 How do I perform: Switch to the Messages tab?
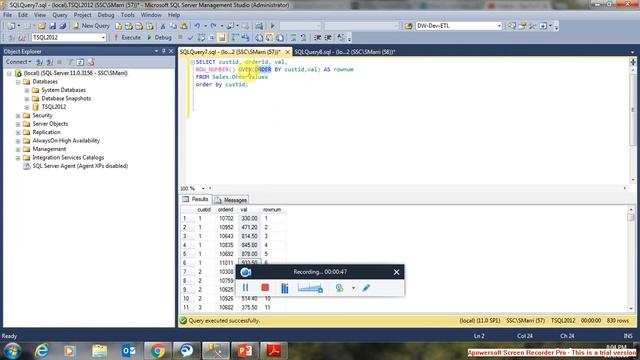click(x=231, y=200)
